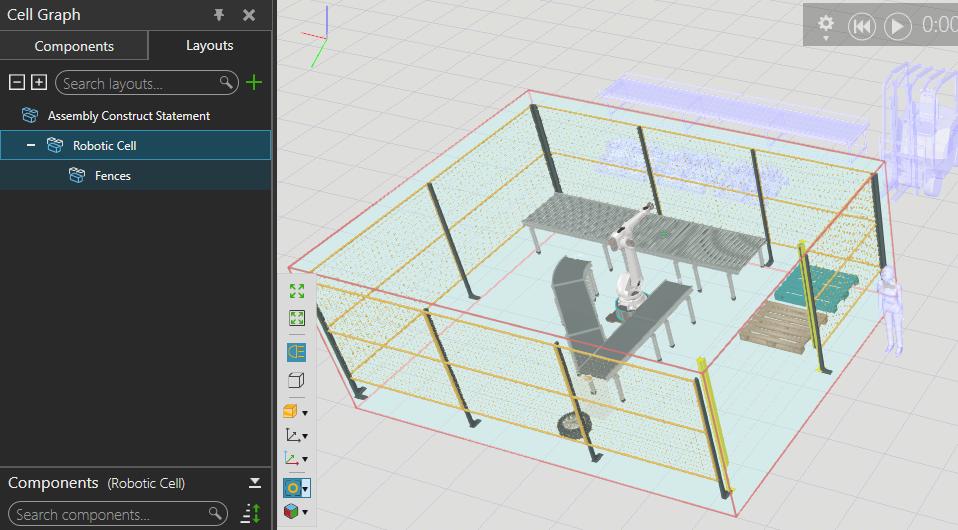
Task: Select the curved conveyor in viewport
Action: coord(576,306)
